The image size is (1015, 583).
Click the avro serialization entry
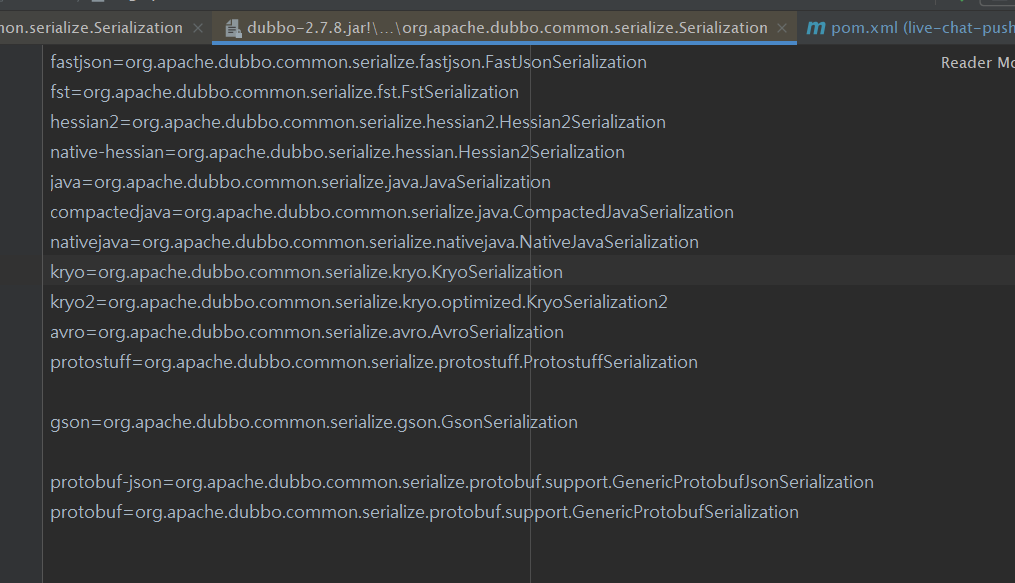(307, 331)
